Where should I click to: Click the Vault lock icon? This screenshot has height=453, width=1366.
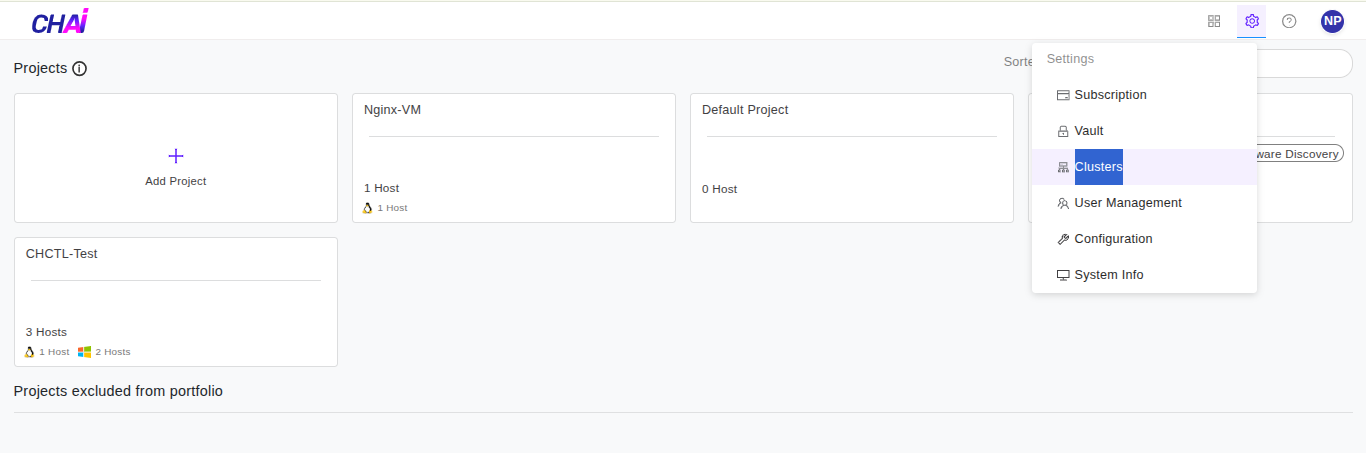[1063, 131]
